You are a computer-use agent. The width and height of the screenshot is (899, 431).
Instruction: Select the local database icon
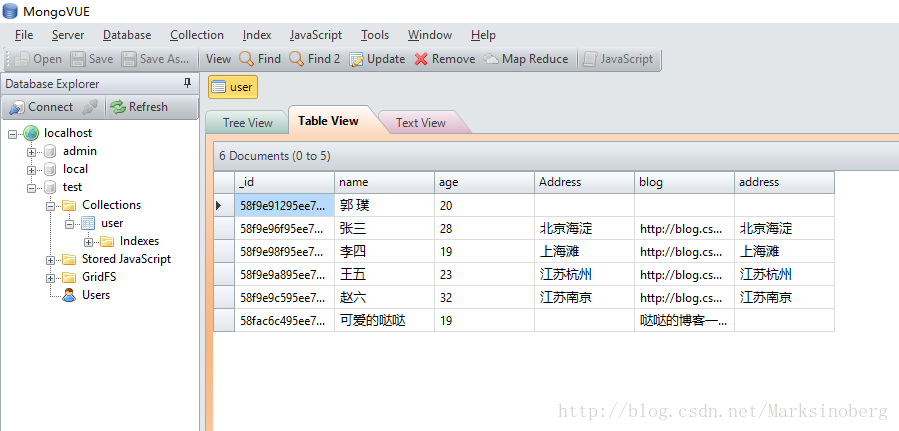(x=50, y=169)
